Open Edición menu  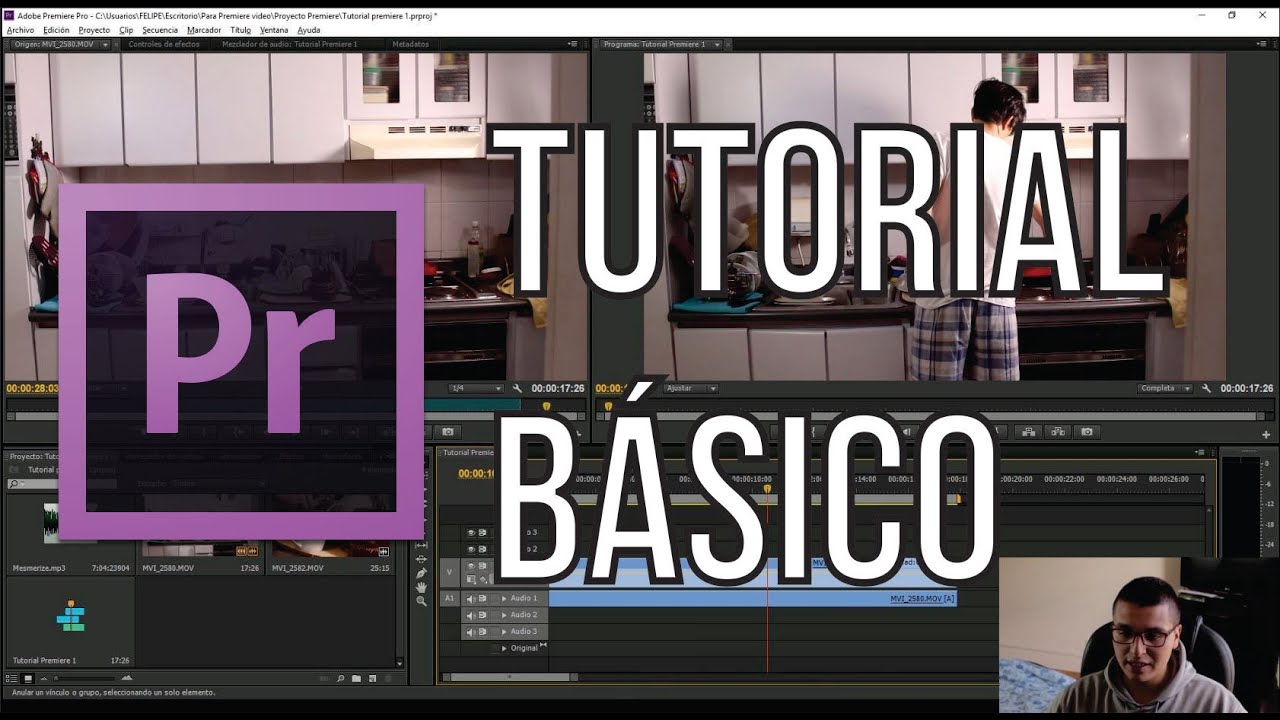(56, 30)
